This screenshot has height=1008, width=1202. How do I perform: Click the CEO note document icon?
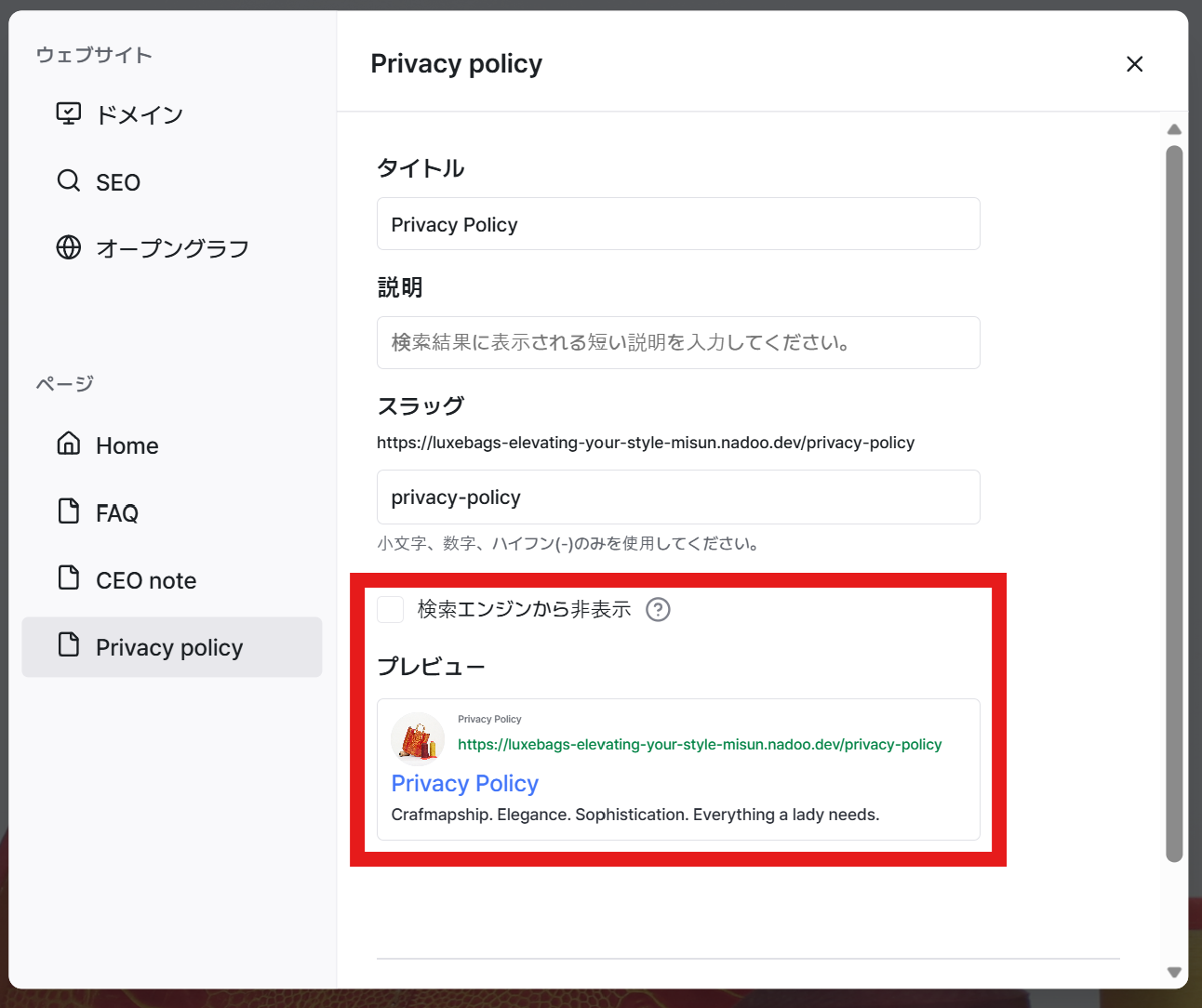coord(69,577)
